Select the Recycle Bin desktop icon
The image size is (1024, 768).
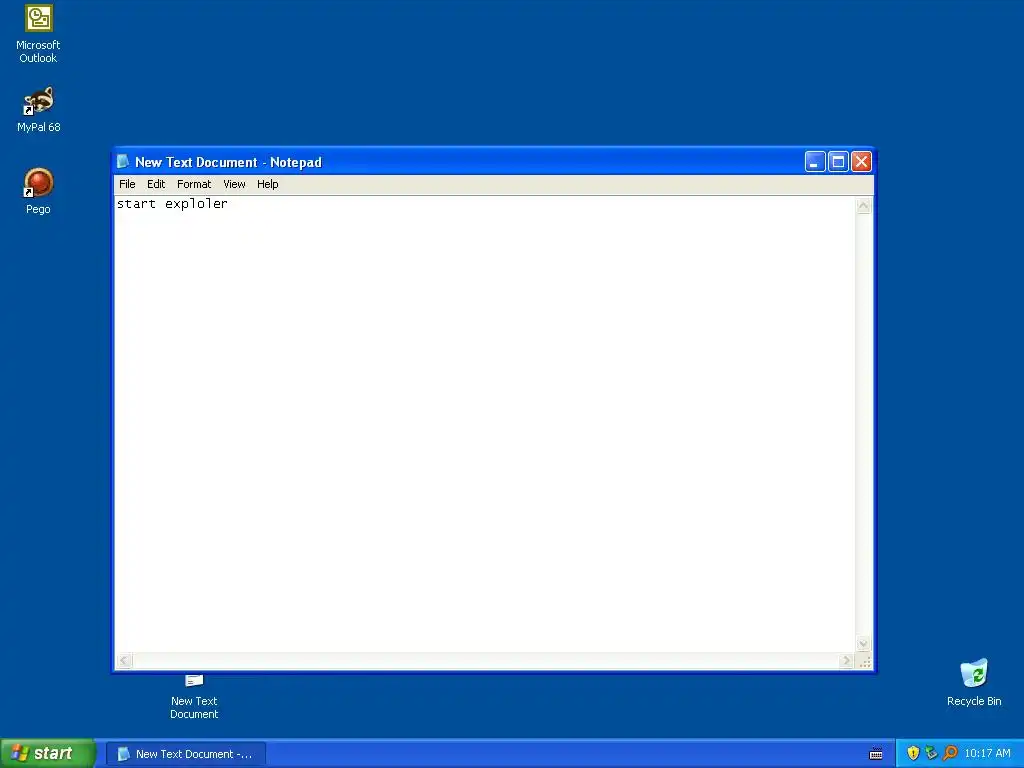974,682
